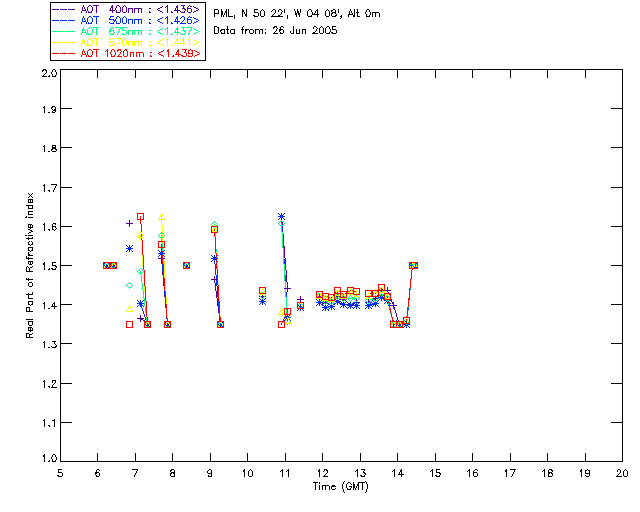
Task: Click the 'Time (GMT)' axis title
Action: (340, 487)
